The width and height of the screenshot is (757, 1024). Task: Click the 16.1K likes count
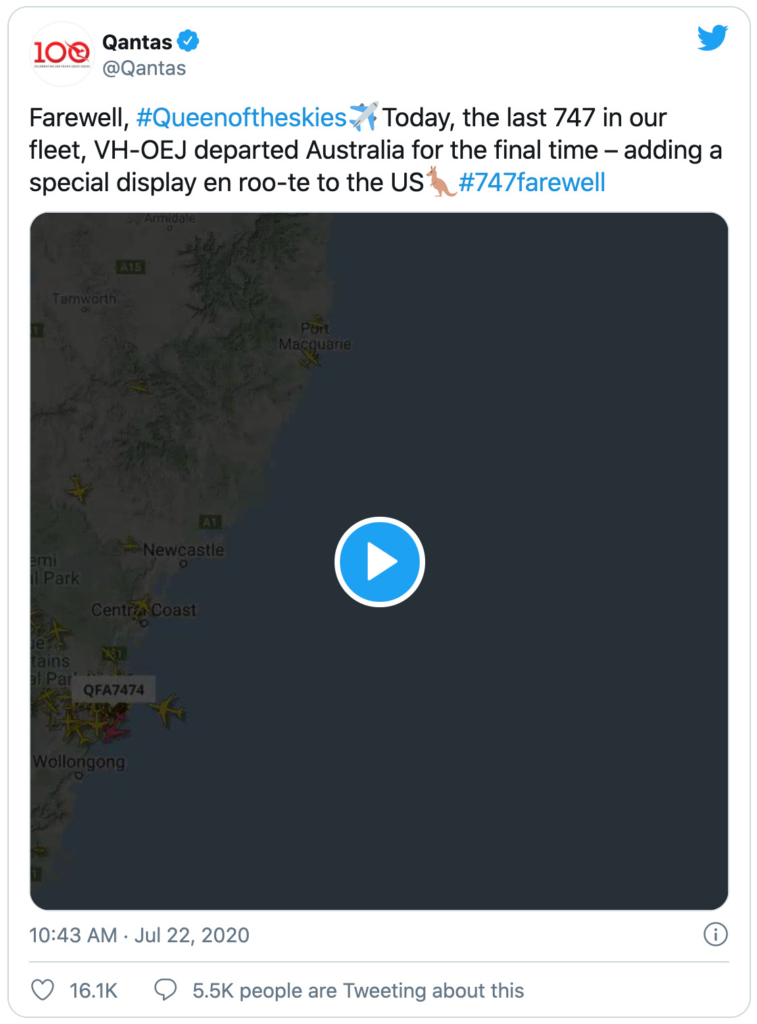coord(93,991)
